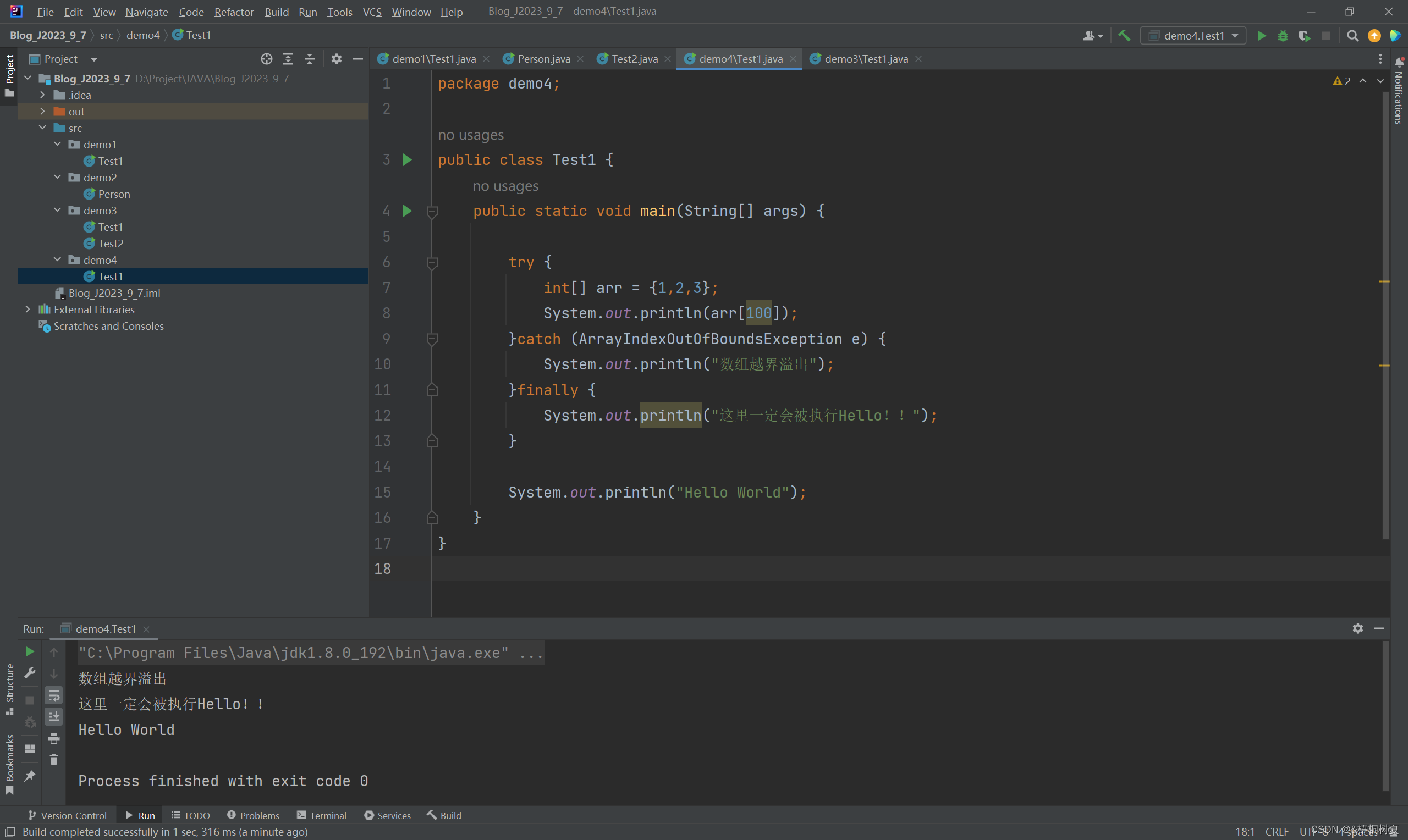Viewport: 1408px width, 840px height.
Task: Click run gutter icon next to main method
Action: point(407,211)
